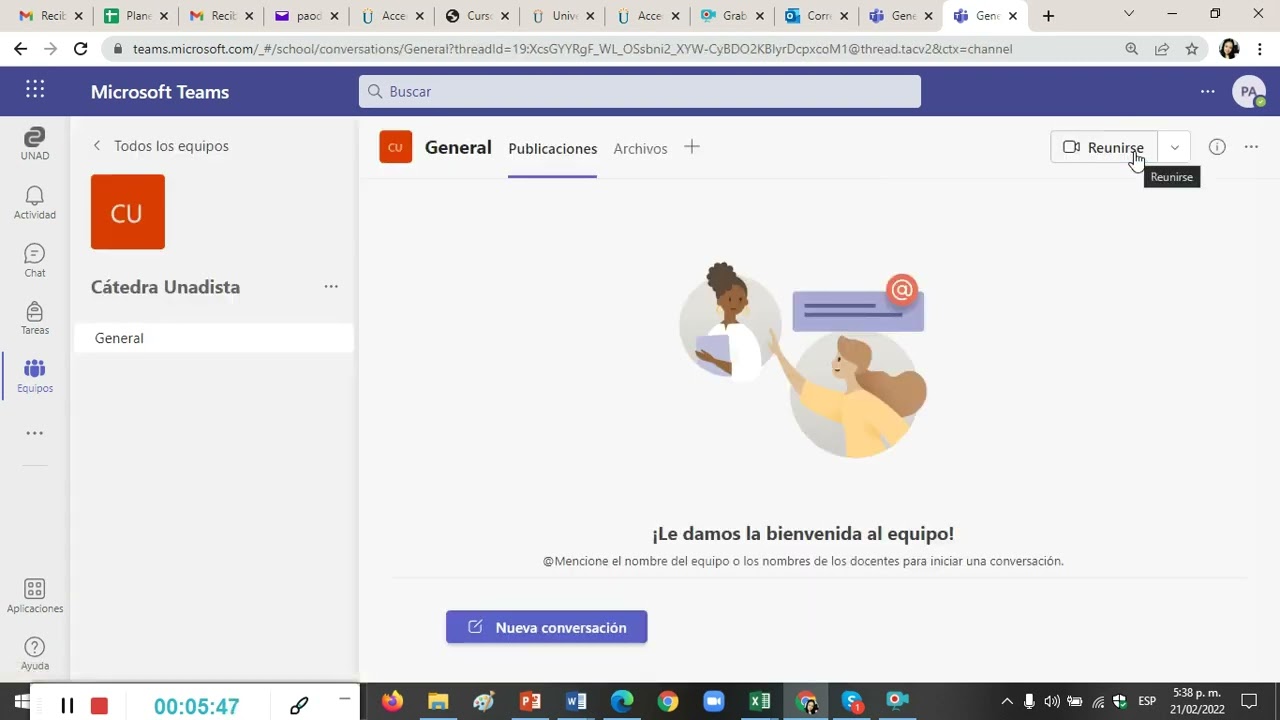This screenshot has width=1280, height=720.
Task: Open File Explorer from taskbar
Action: pos(438,701)
